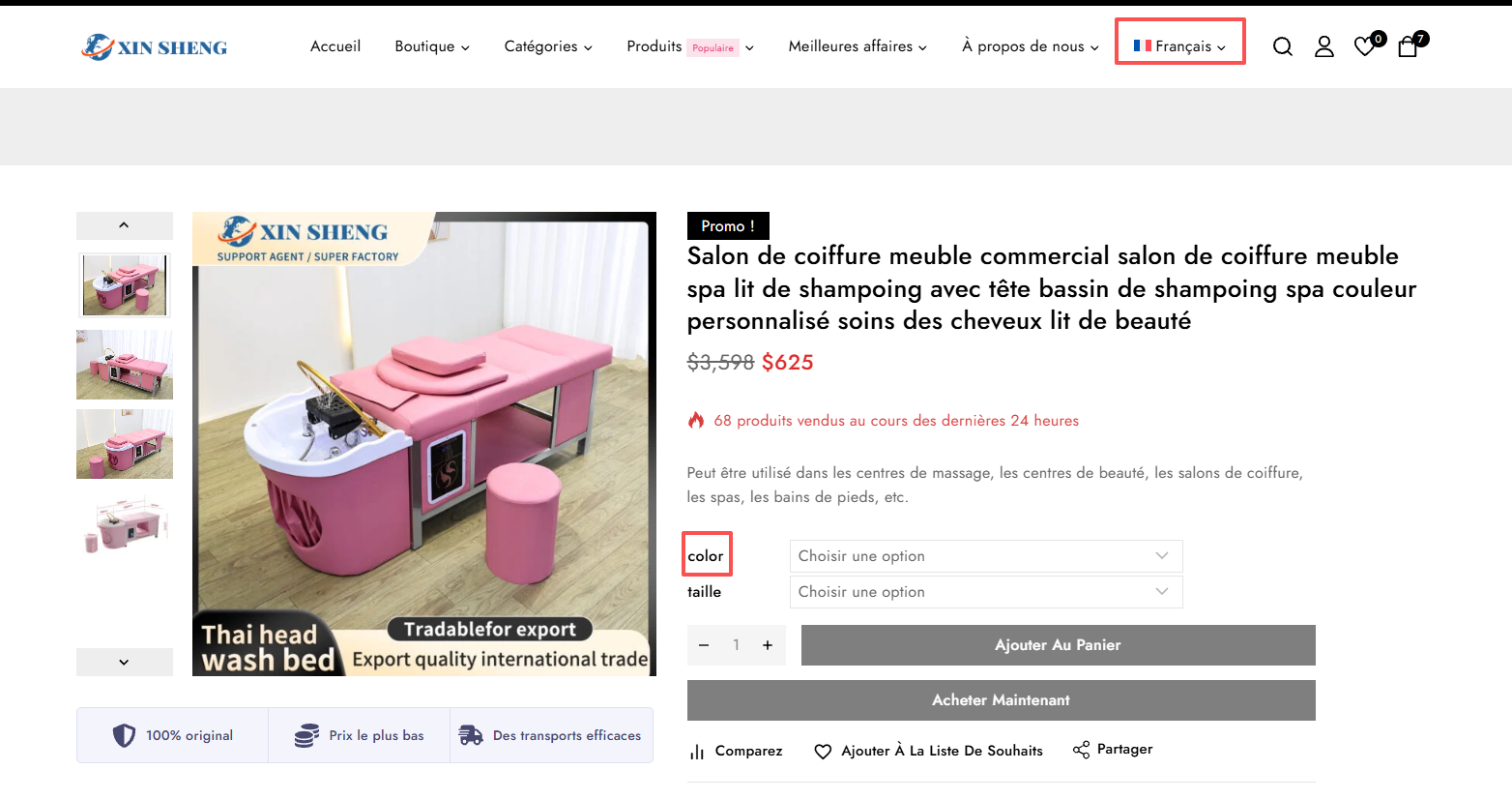Click the Des transports efficaces label
This screenshot has width=1512, height=800.
[x=567, y=736]
